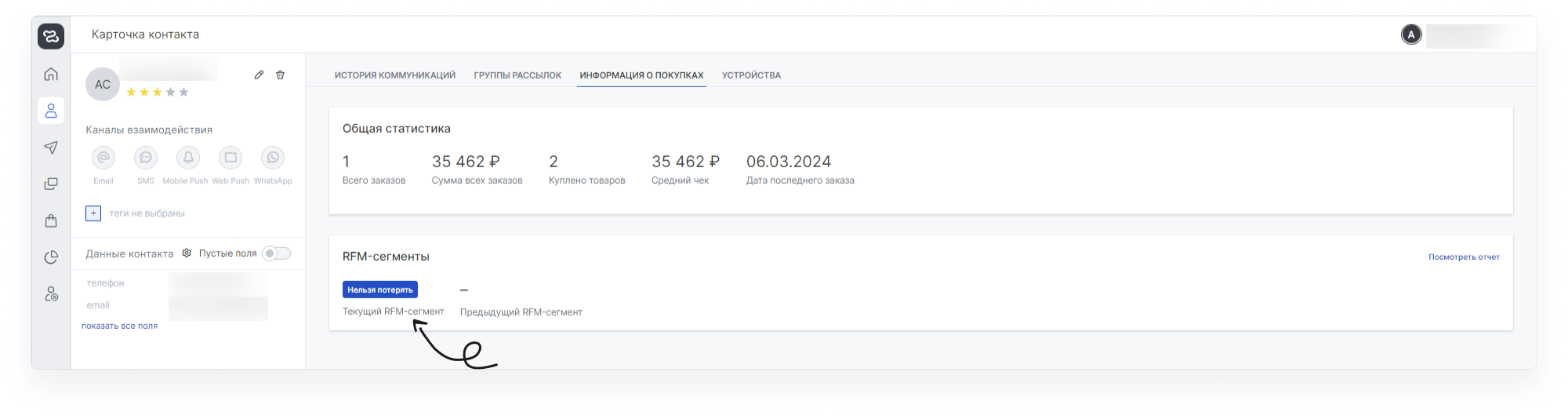Image resolution: width=1568 pixels, height=416 pixels.
Task: Click the 'Данные контакта' heading
Action: 129,254
